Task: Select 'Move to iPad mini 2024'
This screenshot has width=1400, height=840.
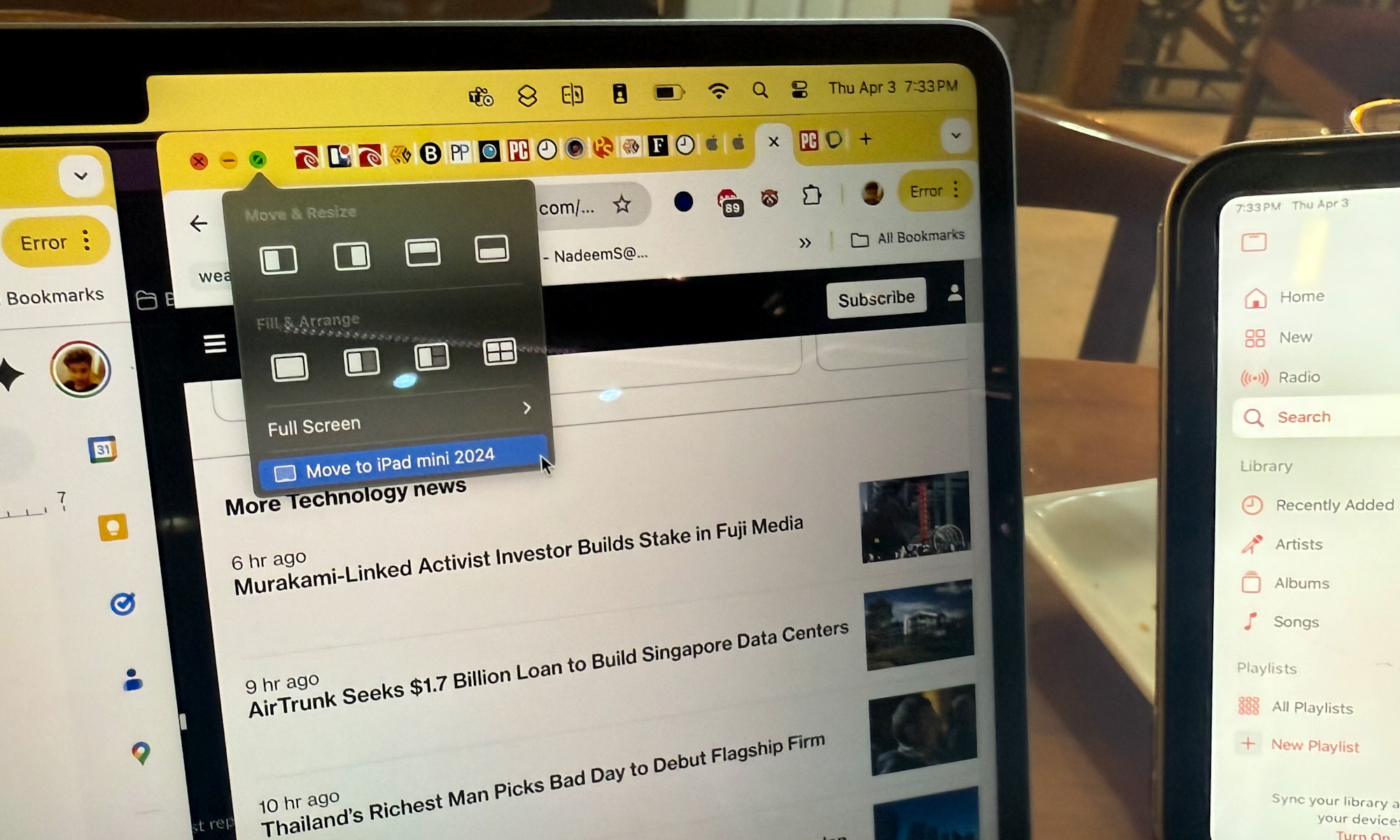Action: pos(399,462)
